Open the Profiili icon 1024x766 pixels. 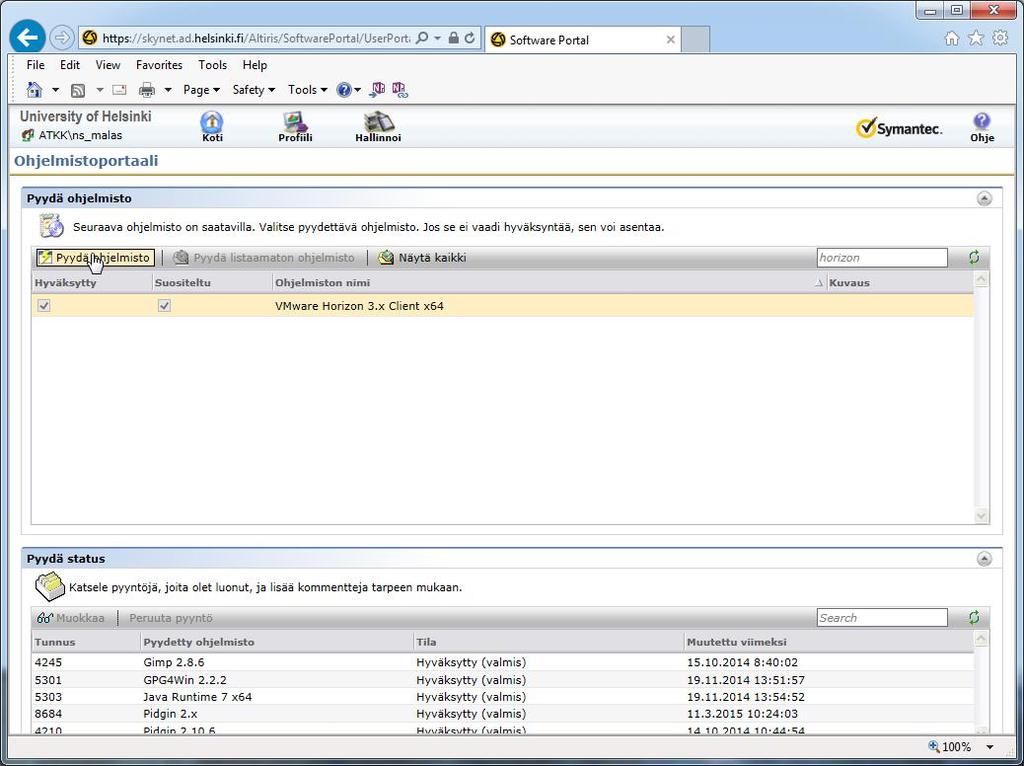295,127
